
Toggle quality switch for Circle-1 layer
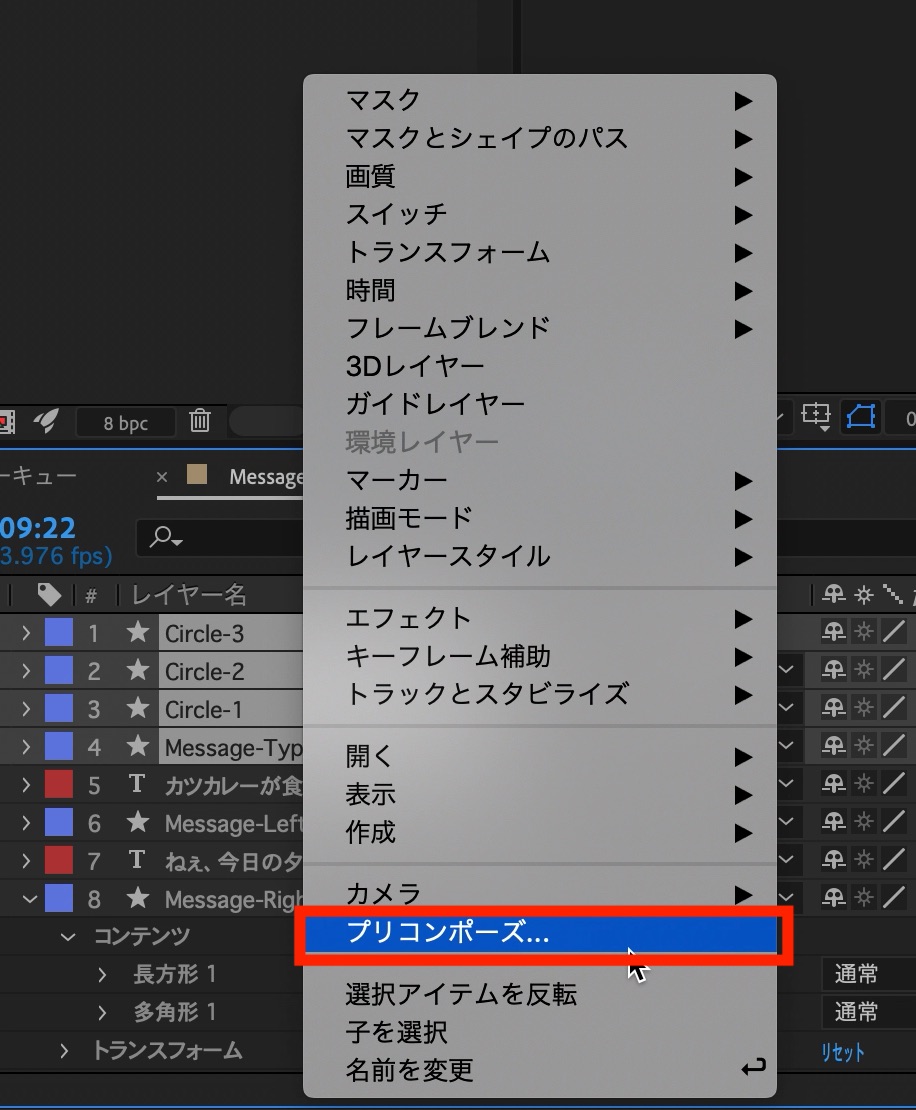(894, 708)
